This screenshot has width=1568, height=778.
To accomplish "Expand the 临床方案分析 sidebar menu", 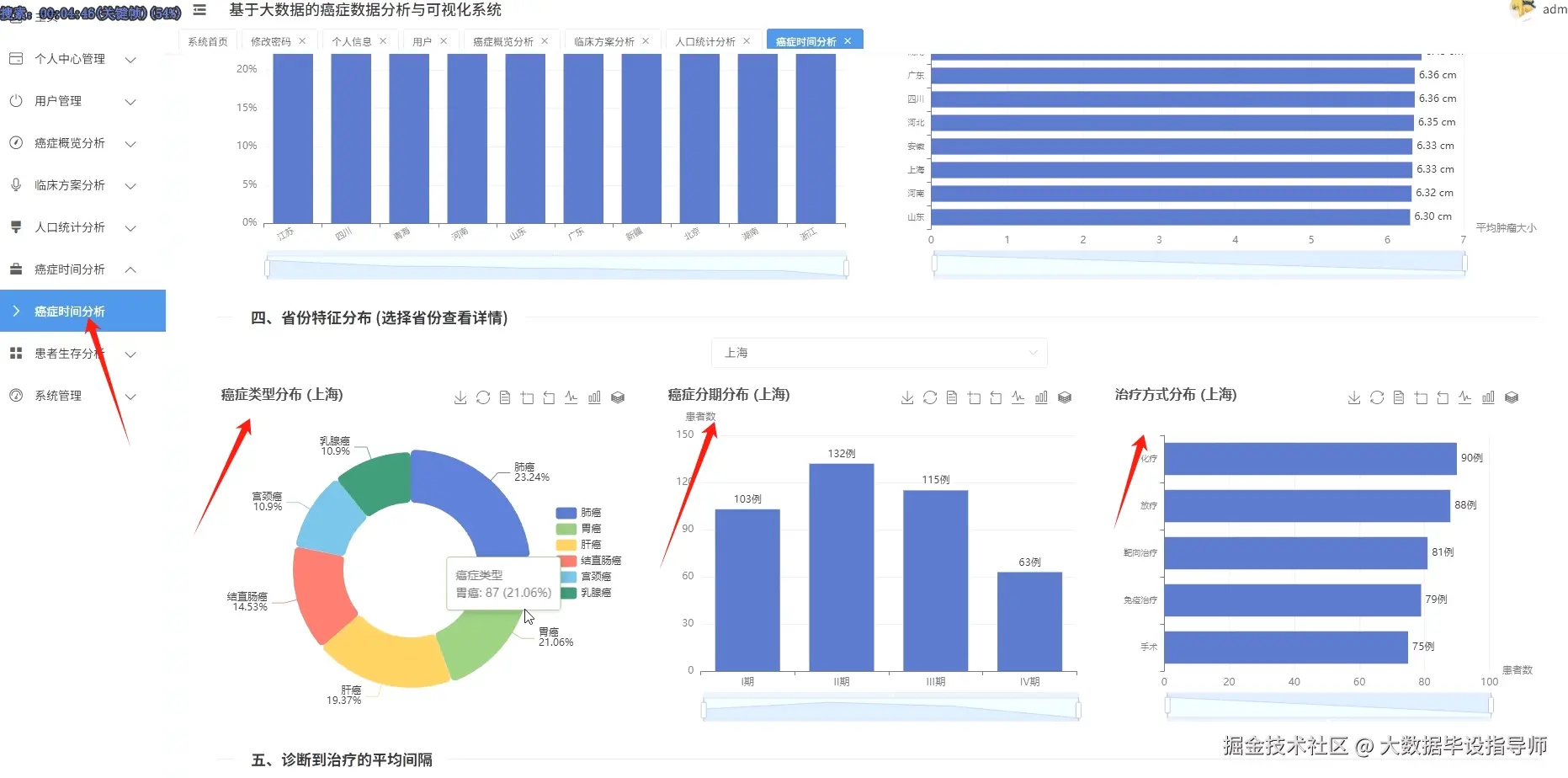I will [x=82, y=185].
